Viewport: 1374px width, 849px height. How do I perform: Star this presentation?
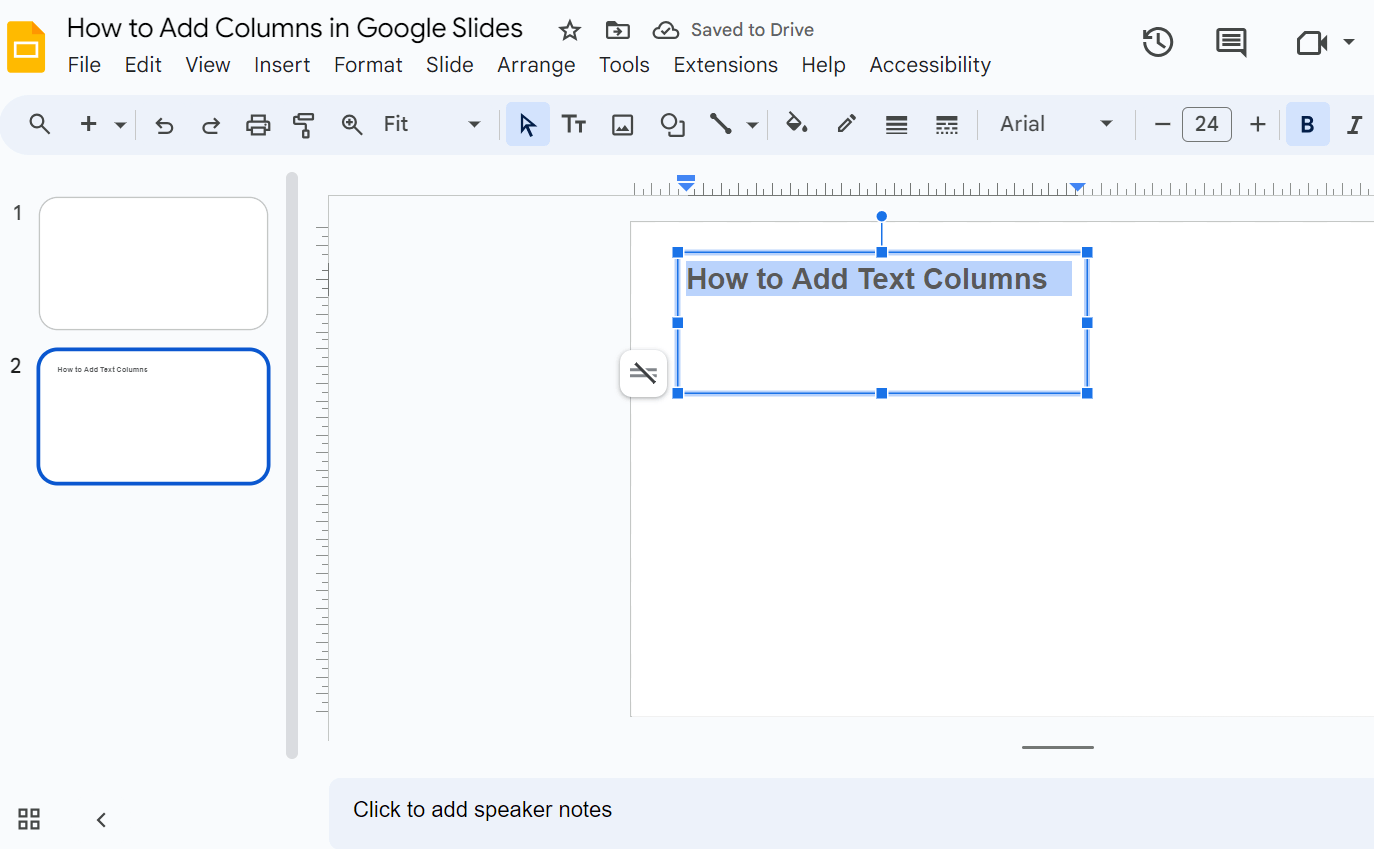pyautogui.click(x=569, y=30)
